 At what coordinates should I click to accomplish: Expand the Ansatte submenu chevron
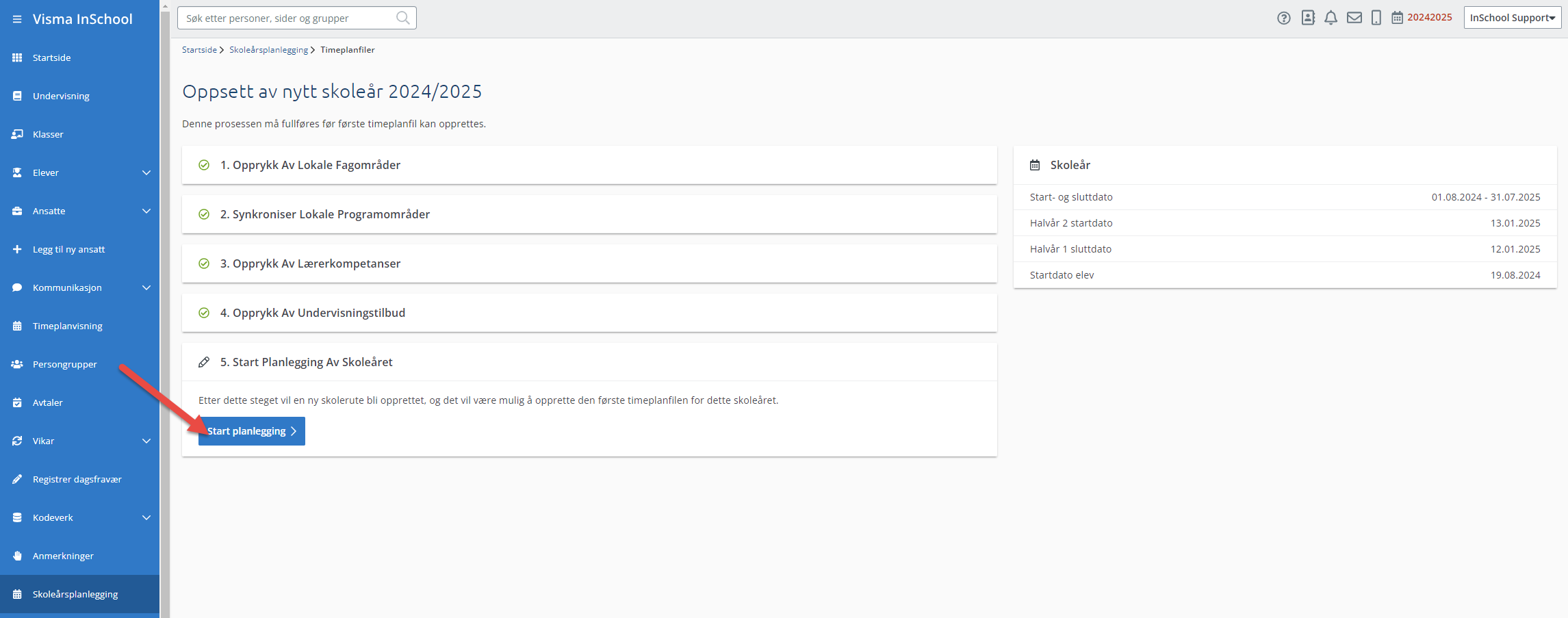click(146, 211)
